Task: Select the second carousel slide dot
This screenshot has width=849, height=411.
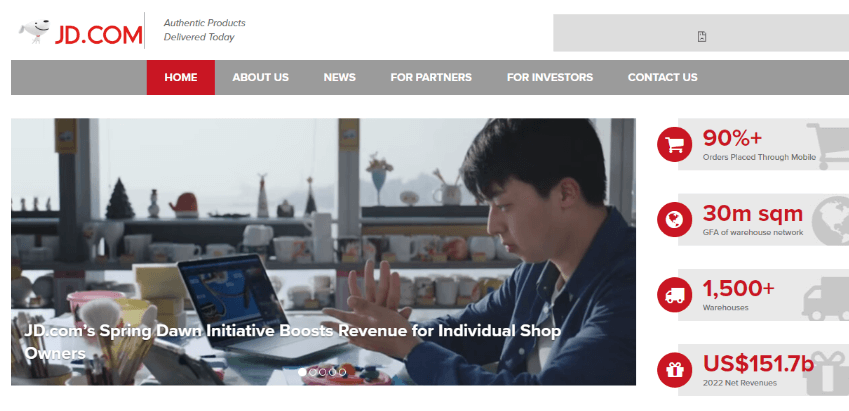Action: pos(312,372)
